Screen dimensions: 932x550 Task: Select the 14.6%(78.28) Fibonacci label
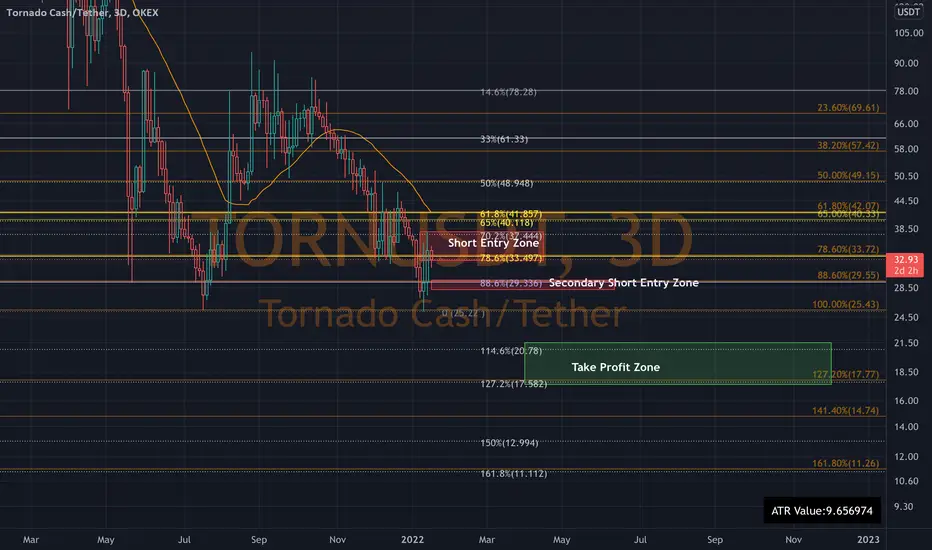[x=508, y=92]
